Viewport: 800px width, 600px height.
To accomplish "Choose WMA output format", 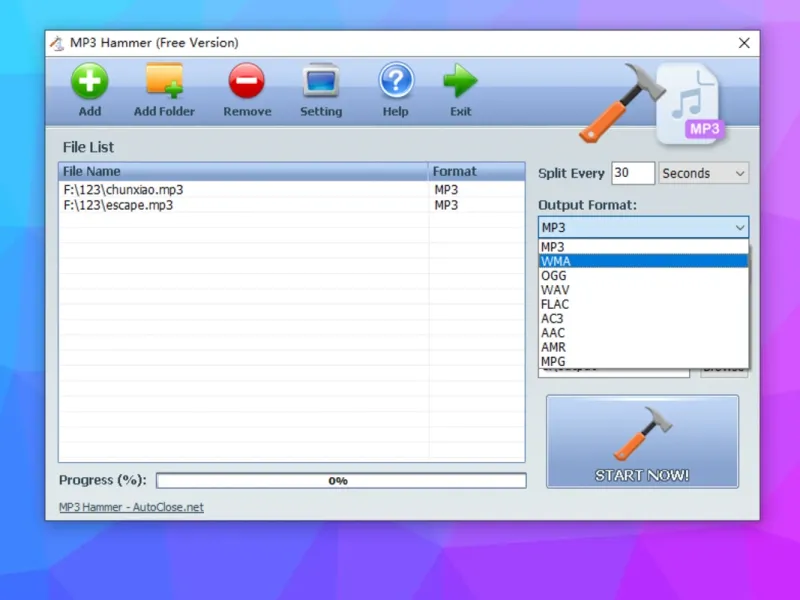I will (x=643, y=261).
